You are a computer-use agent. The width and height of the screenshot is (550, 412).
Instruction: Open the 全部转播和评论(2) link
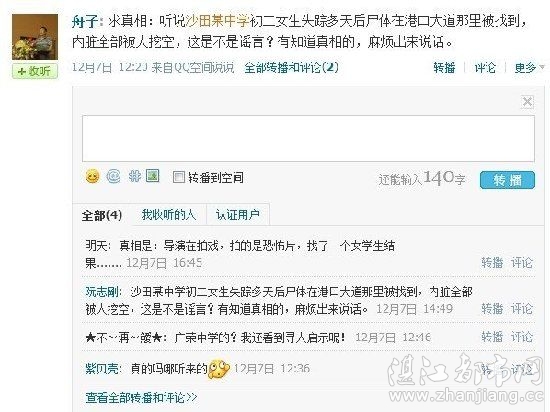click(291, 67)
